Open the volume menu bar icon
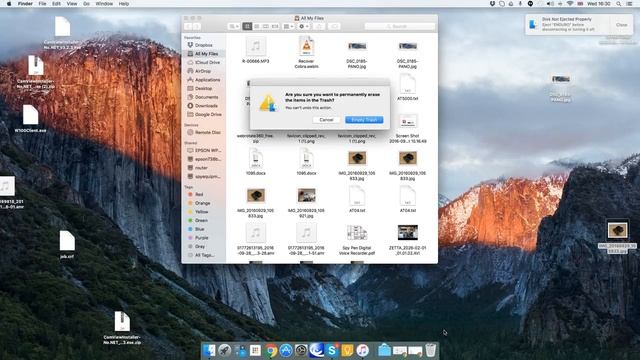 click(x=550, y=4)
